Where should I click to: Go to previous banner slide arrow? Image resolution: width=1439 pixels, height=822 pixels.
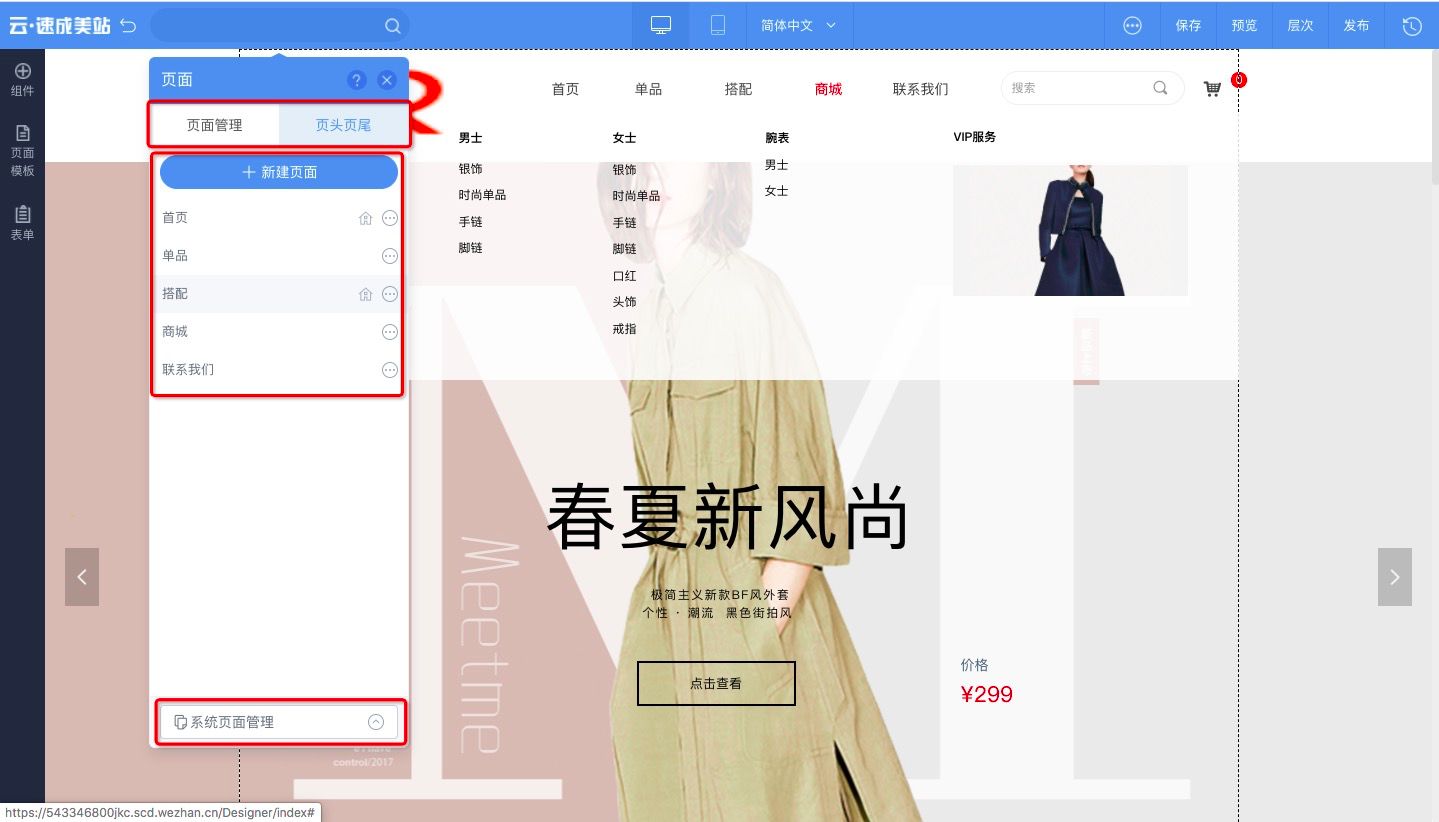[x=82, y=577]
